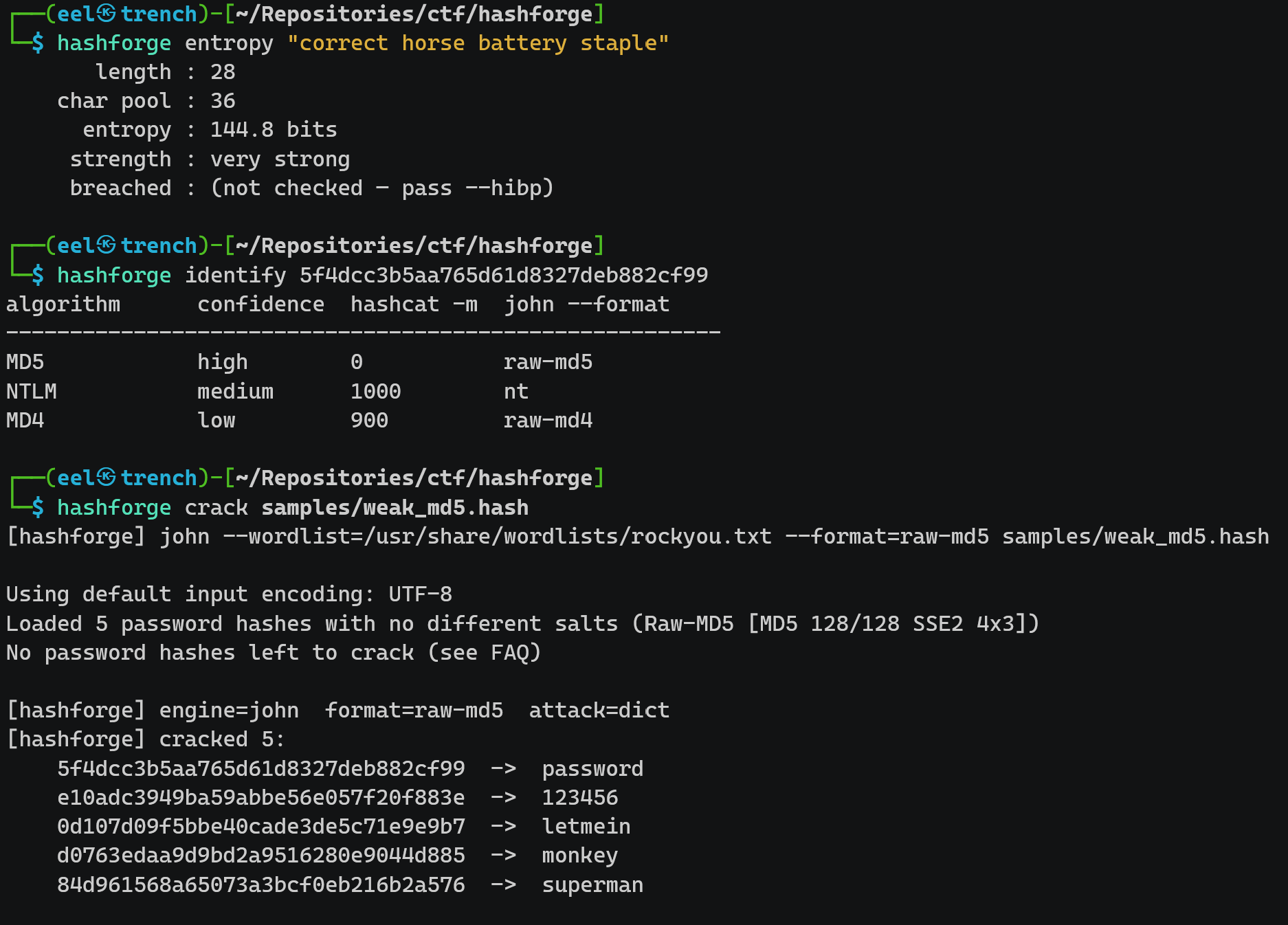Click the rockyou.txt wordlist path
Image resolution: width=1288 pixels, height=925 pixels.
[x=568, y=537]
